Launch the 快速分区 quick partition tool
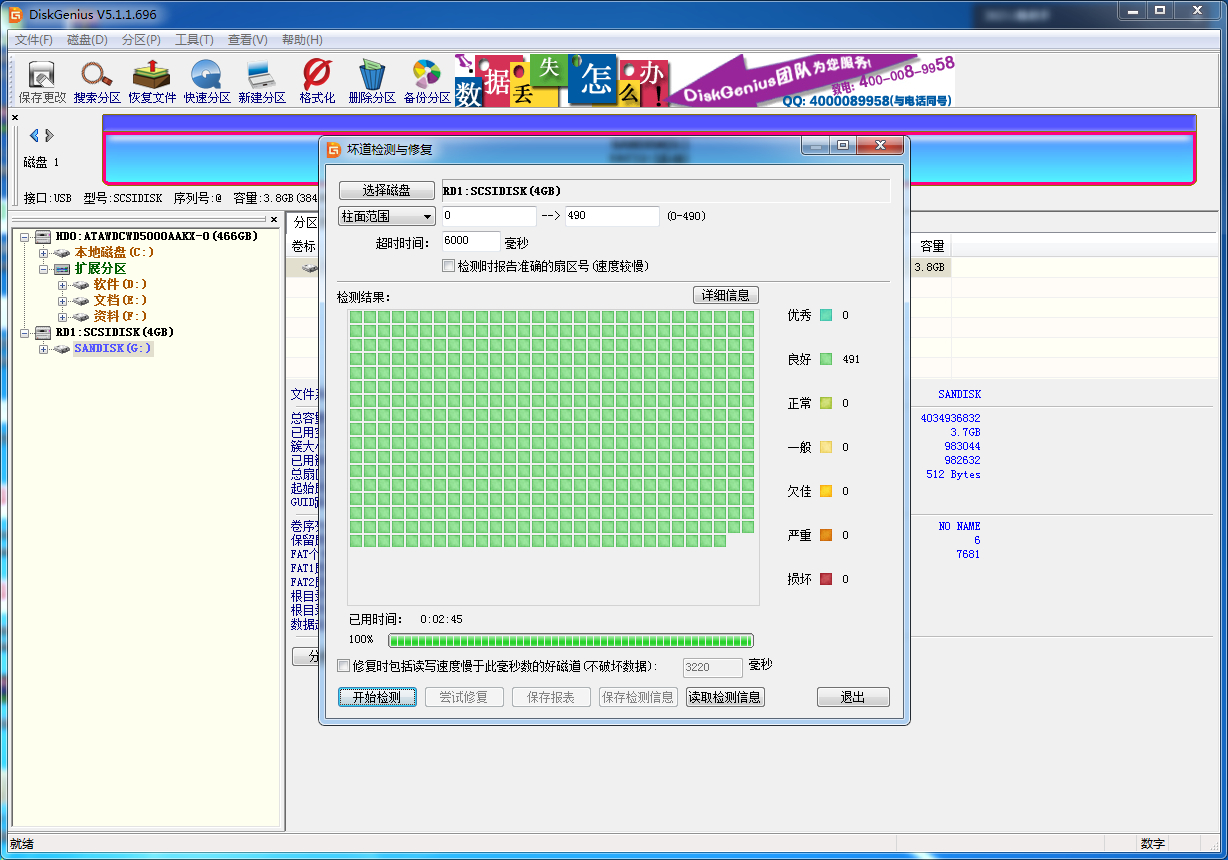Screen dimensions: 1228x860 click(207, 75)
